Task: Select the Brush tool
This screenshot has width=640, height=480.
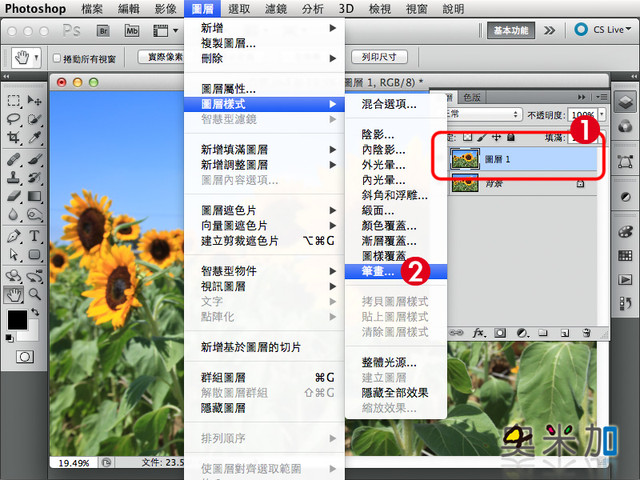Action: [34, 159]
